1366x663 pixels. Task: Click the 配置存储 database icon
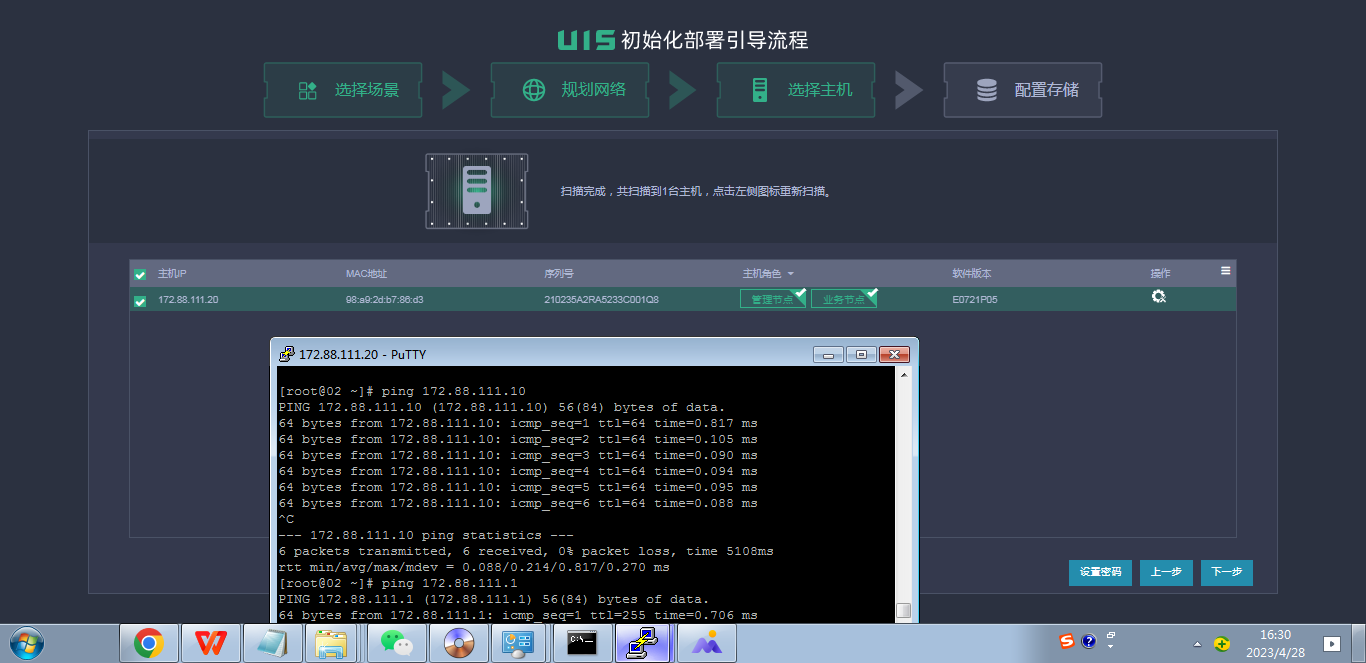tap(987, 90)
